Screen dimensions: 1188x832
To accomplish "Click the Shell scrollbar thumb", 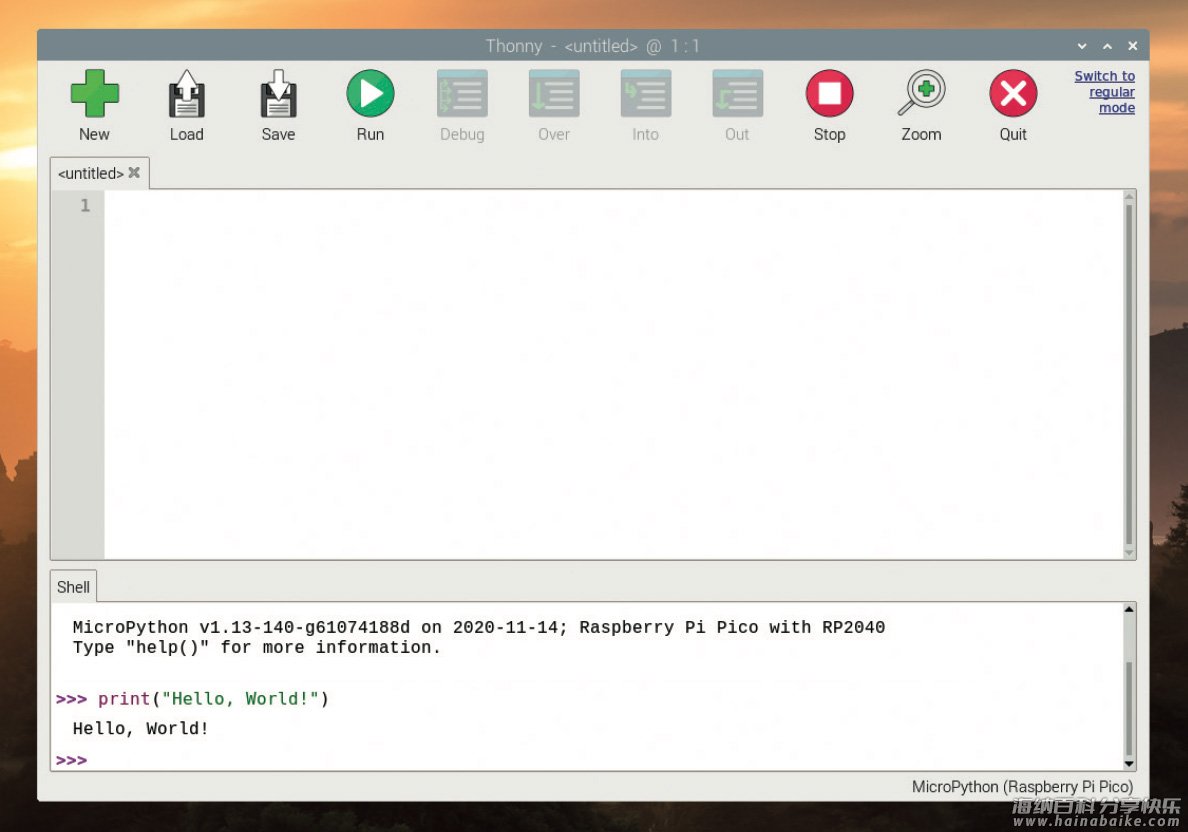I will click(x=1129, y=709).
